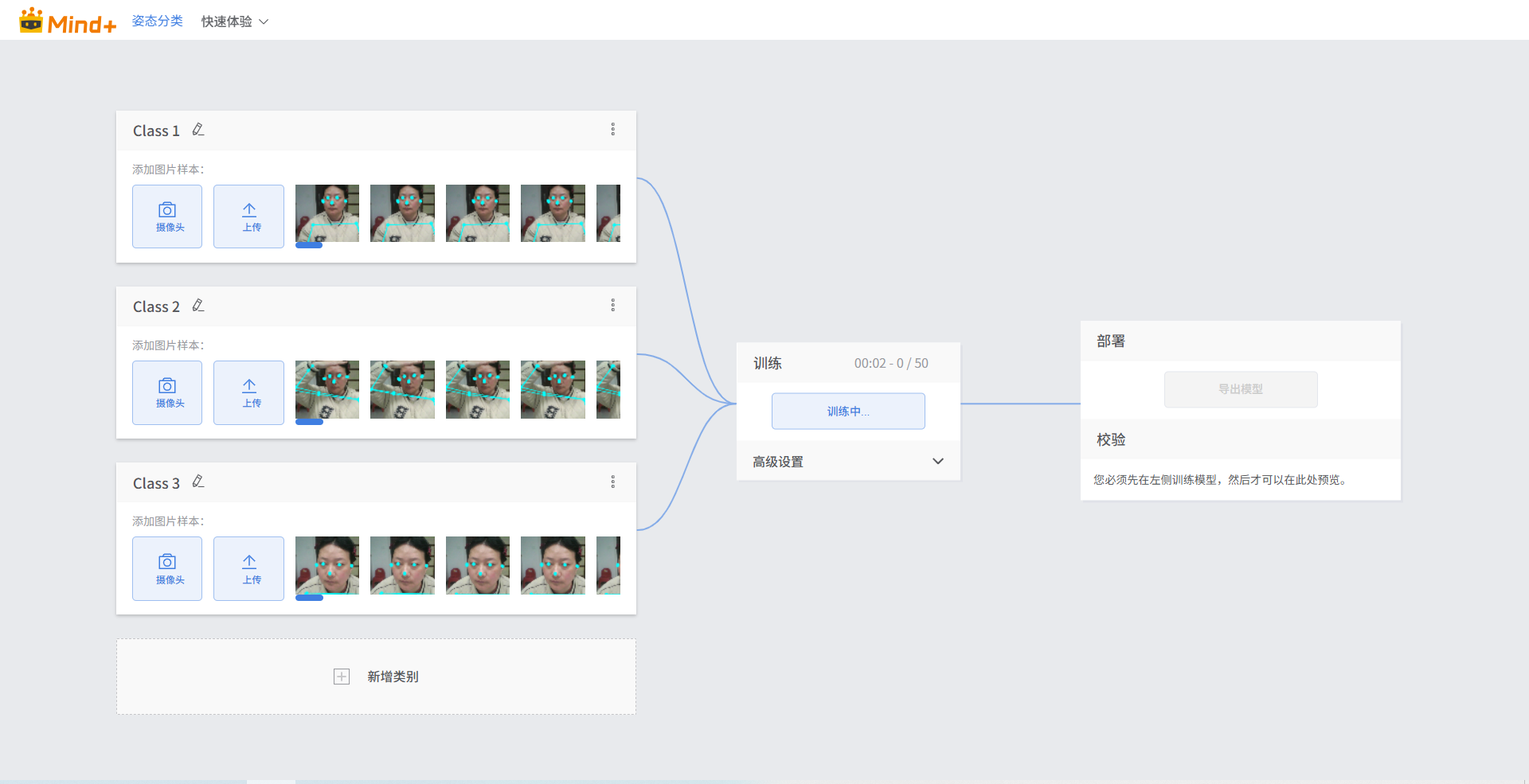Open the camera (摄像头) for Class 3 samples

tap(167, 568)
